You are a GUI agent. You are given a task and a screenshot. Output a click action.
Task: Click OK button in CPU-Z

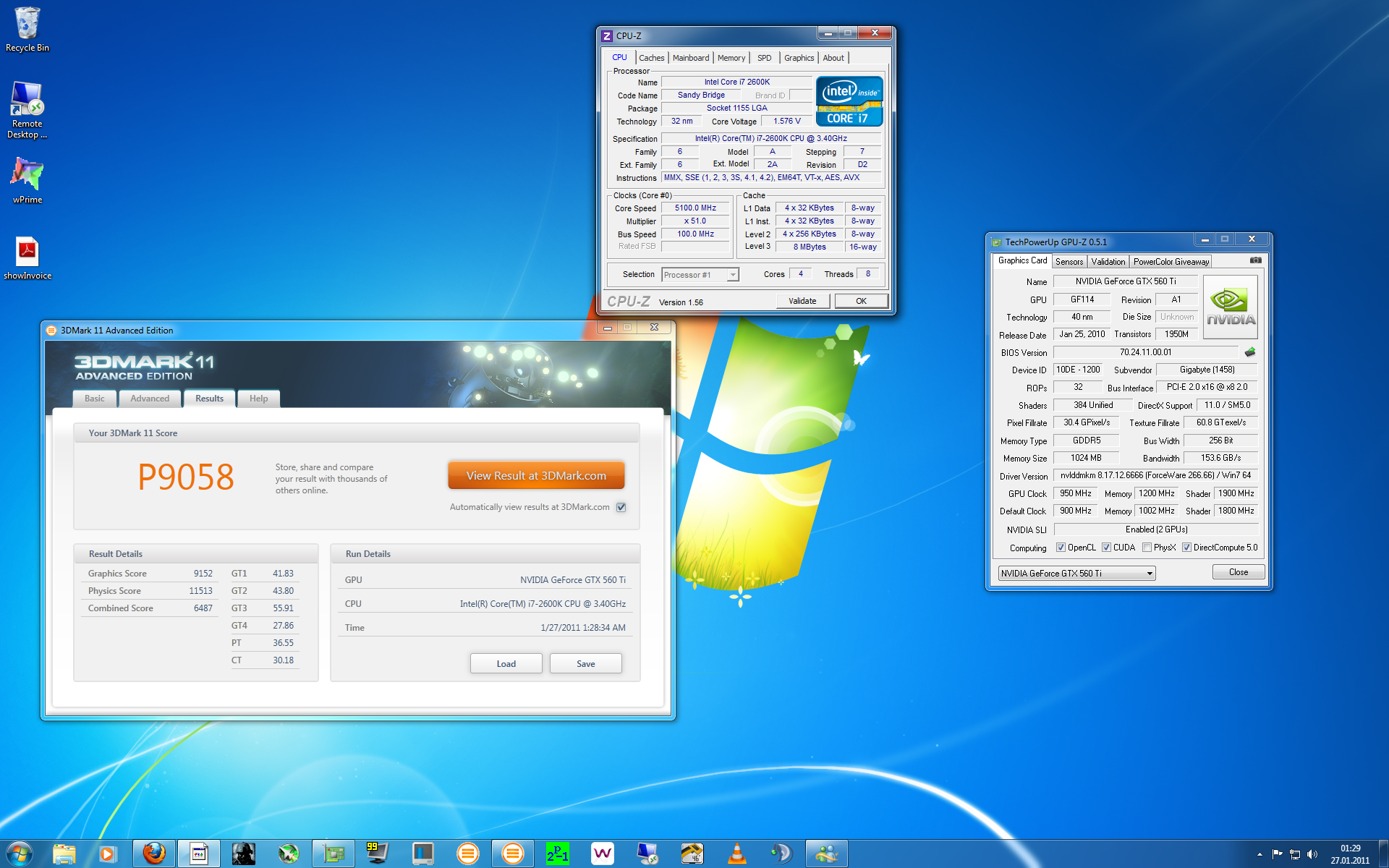pyautogui.click(x=861, y=301)
